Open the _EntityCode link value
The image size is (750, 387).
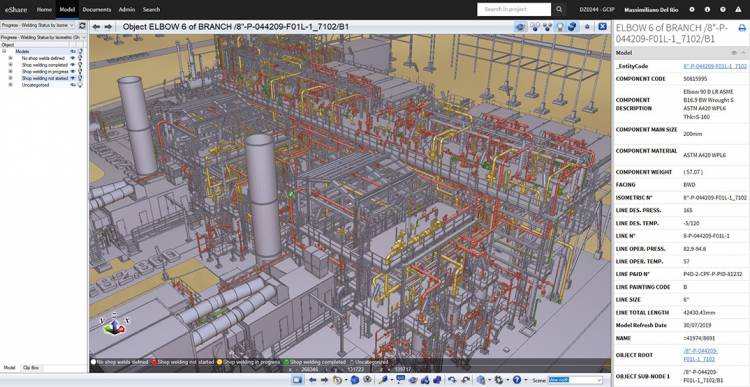[x=715, y=66]
